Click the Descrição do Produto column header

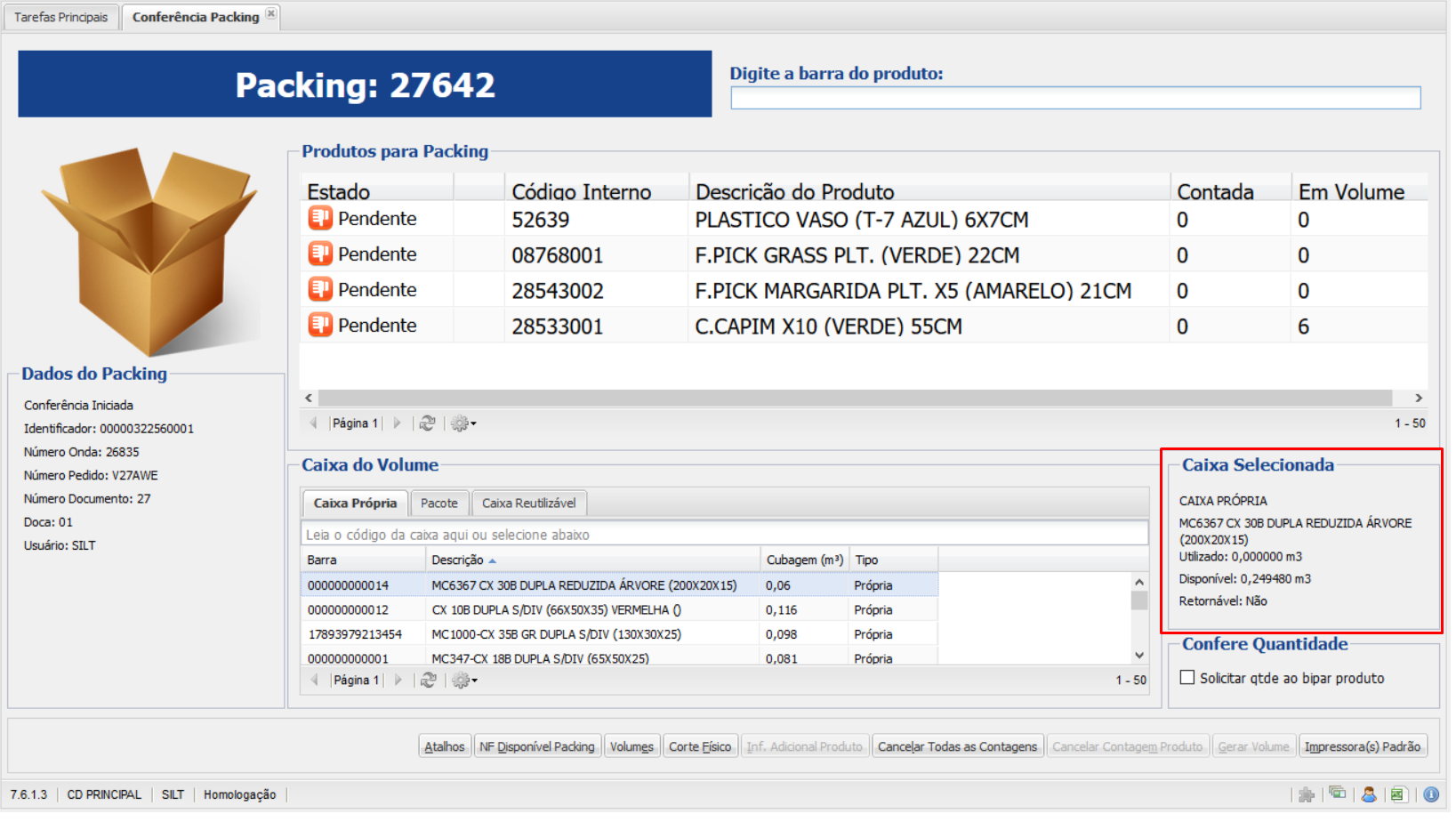pyautogui.click(x=929, y=189)
